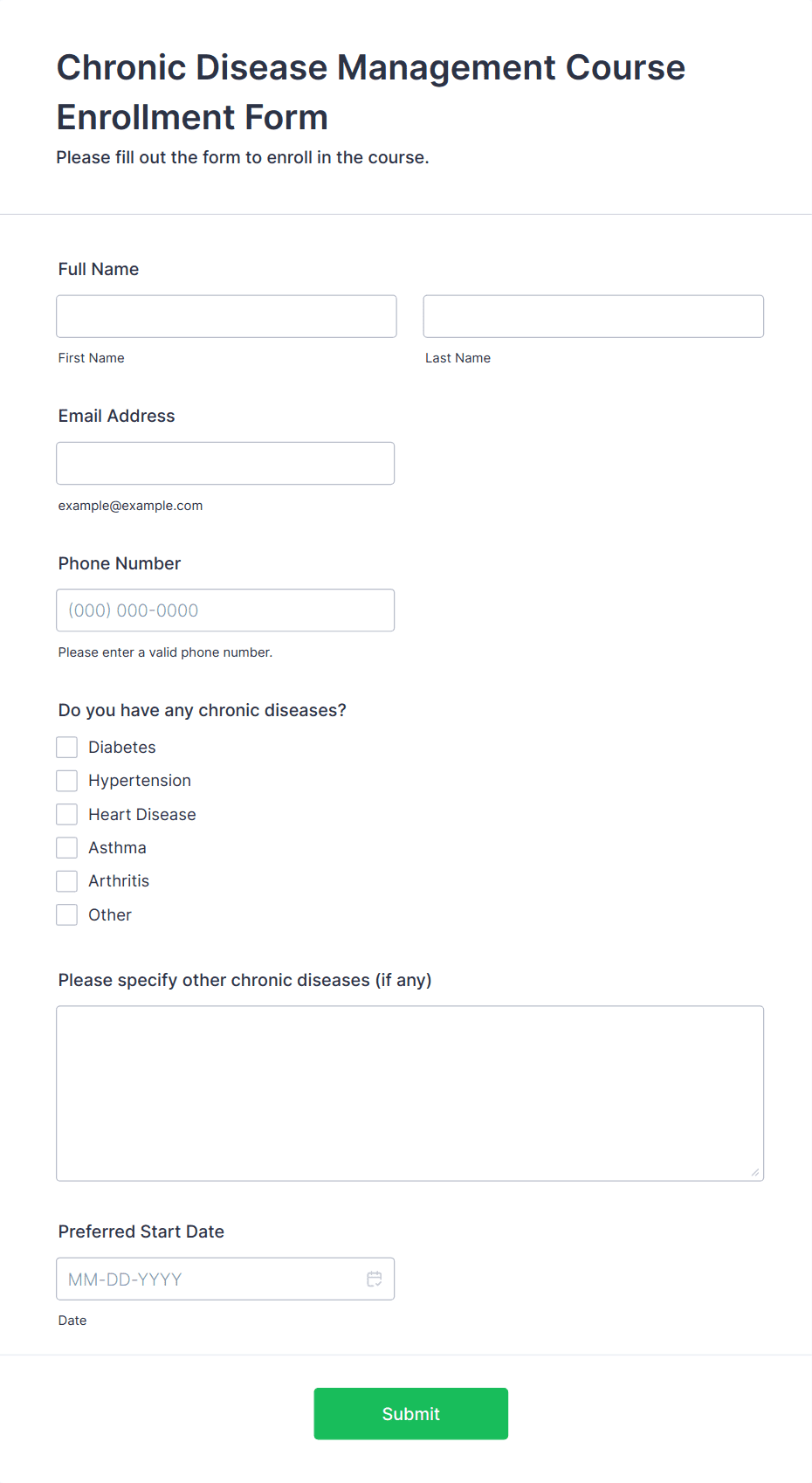Mark the Arthritis checkbox
This screenshot has width=812, height=1483.
tap(67, 880)
